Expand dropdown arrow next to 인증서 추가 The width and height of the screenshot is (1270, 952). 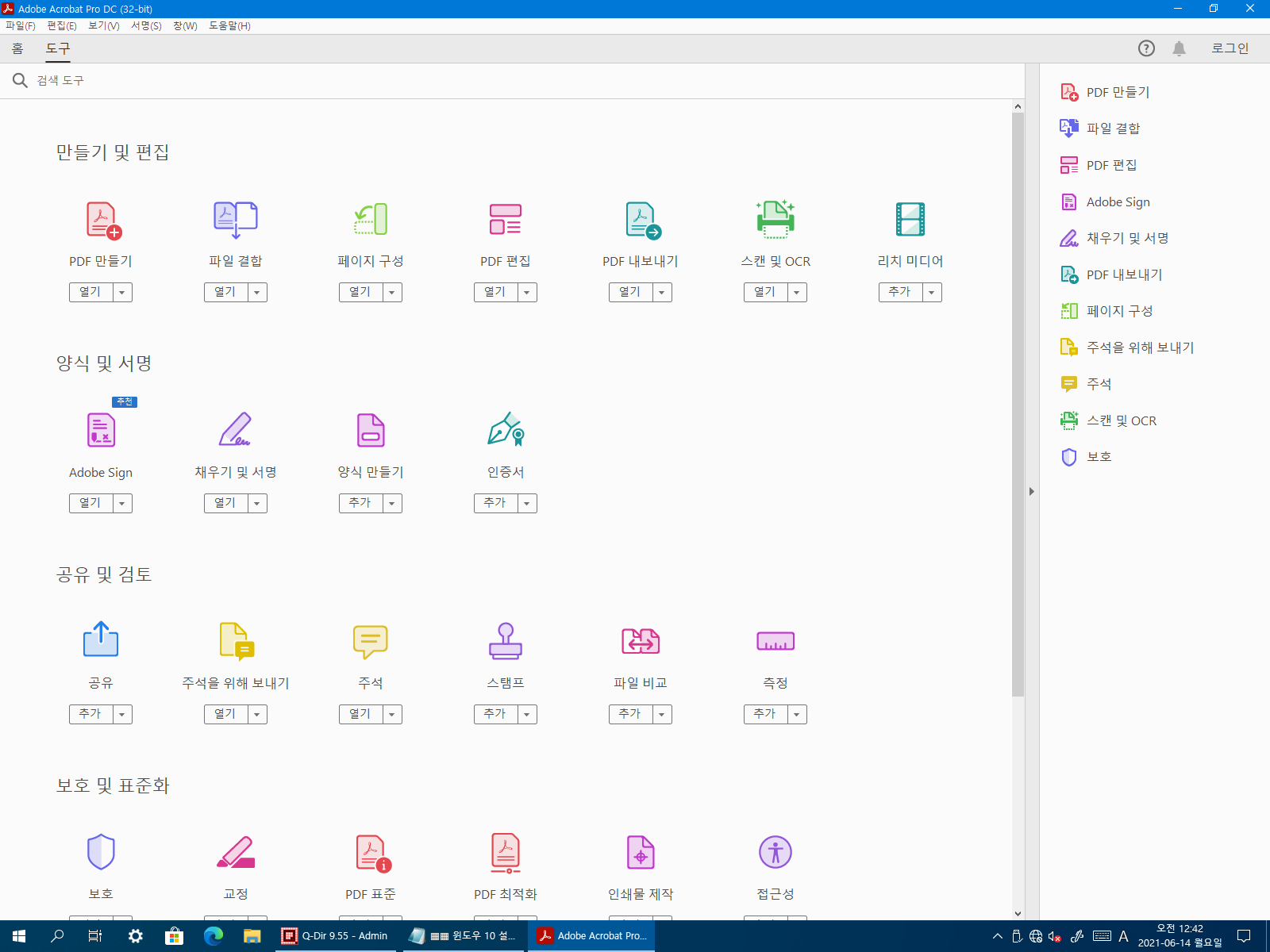(527, 503)
